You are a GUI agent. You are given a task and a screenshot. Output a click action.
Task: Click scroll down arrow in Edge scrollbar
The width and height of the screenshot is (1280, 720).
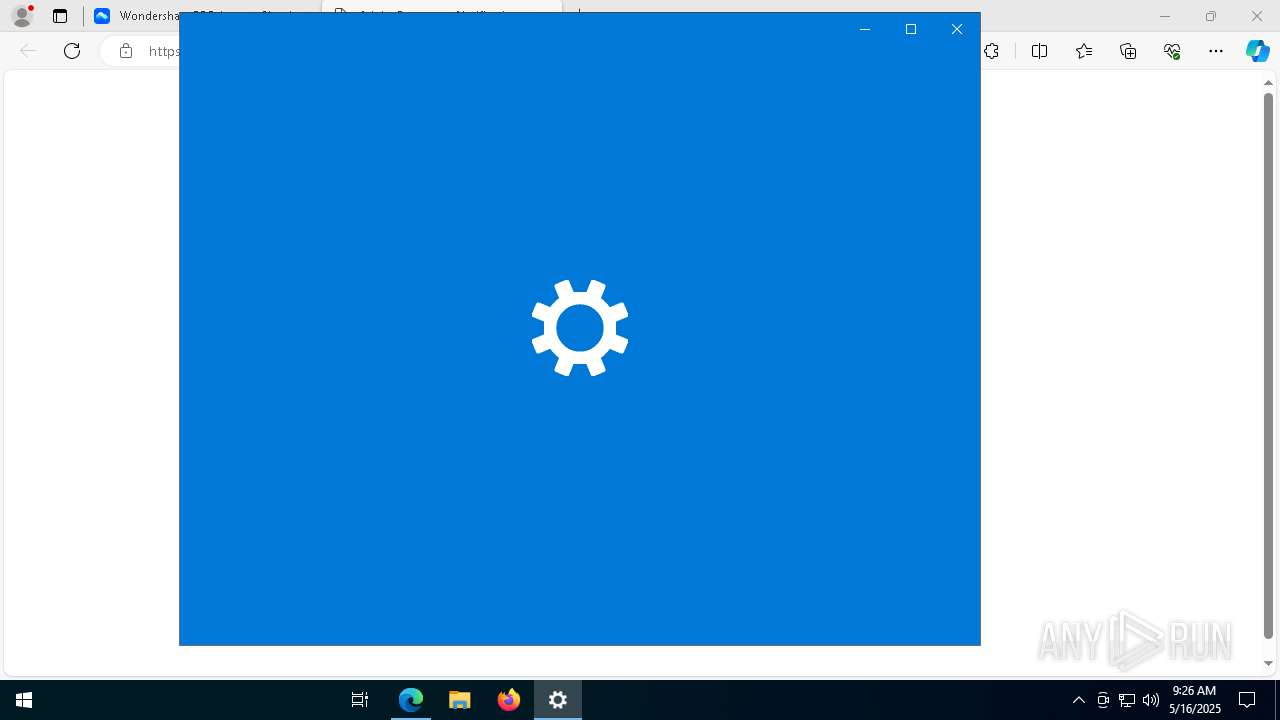(x=1268, y=663)
